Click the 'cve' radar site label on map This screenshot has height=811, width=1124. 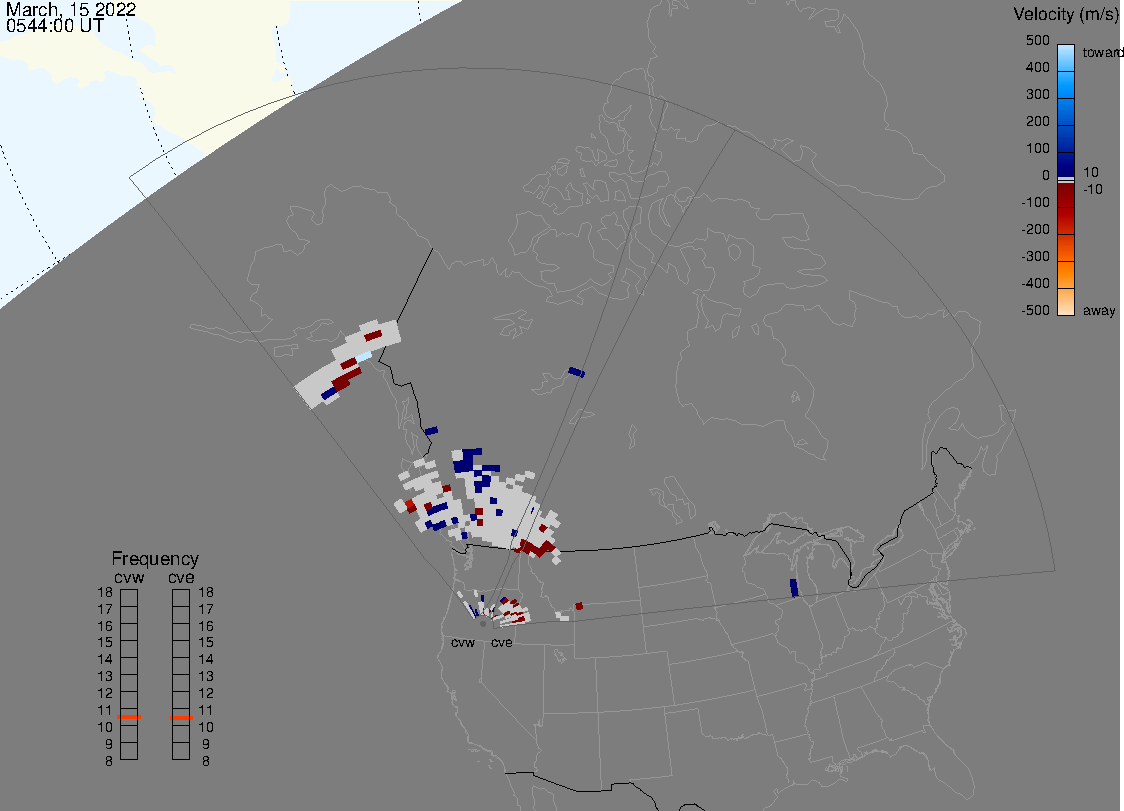click(x=502, y=642)
